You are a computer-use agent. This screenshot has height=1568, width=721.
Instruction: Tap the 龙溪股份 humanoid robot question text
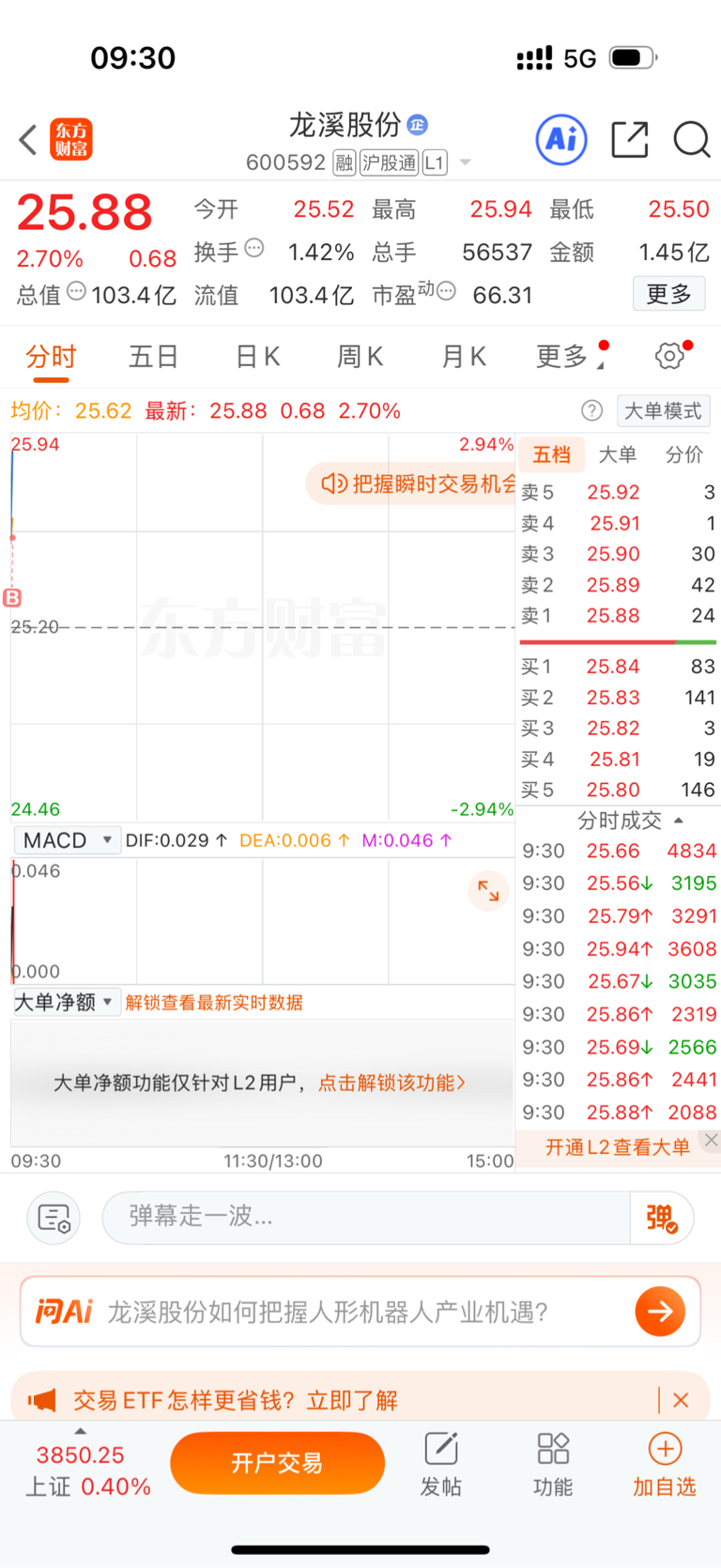pos(328,1312)
